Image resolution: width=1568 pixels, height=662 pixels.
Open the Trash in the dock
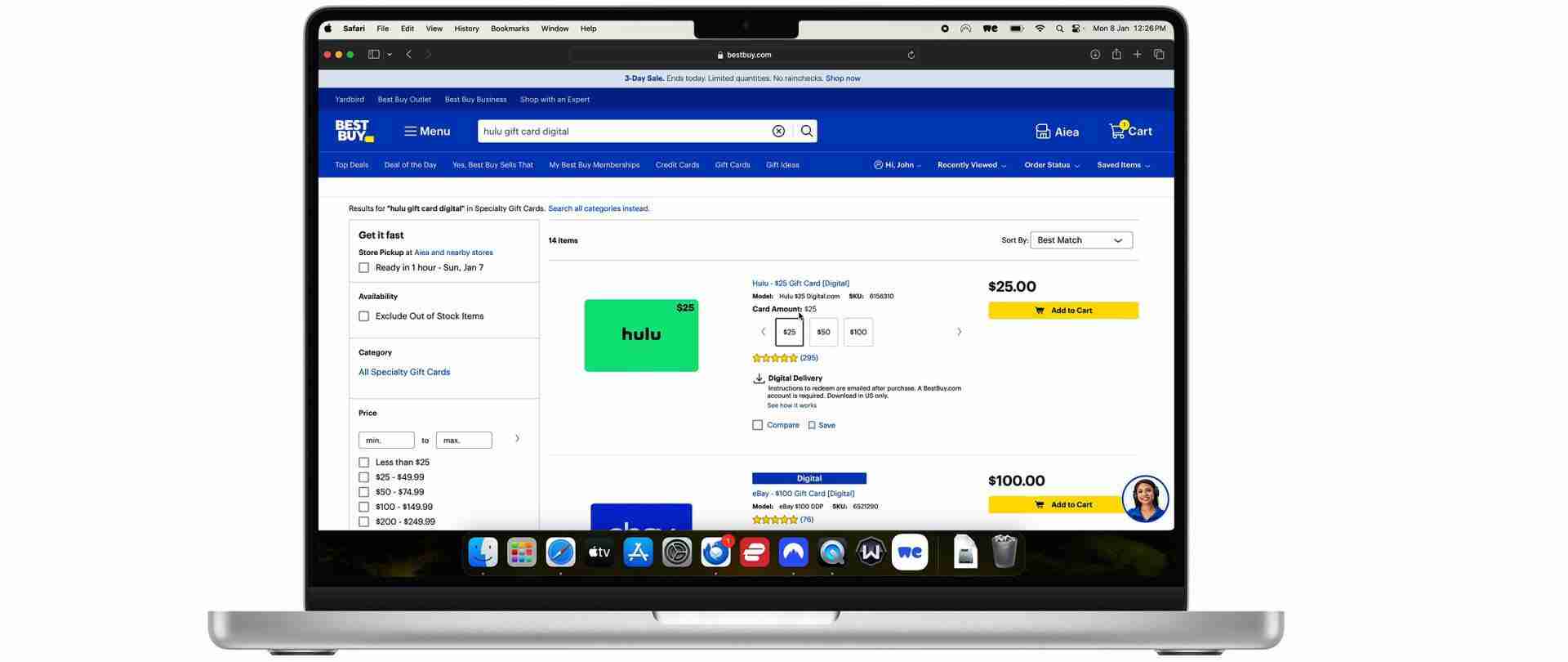[x=1004, y=552]
